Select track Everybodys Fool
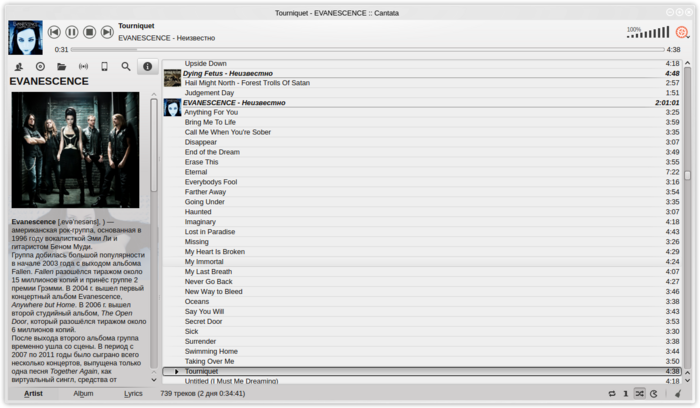This screenshot has width=700, height=408. tap(422, 182)
